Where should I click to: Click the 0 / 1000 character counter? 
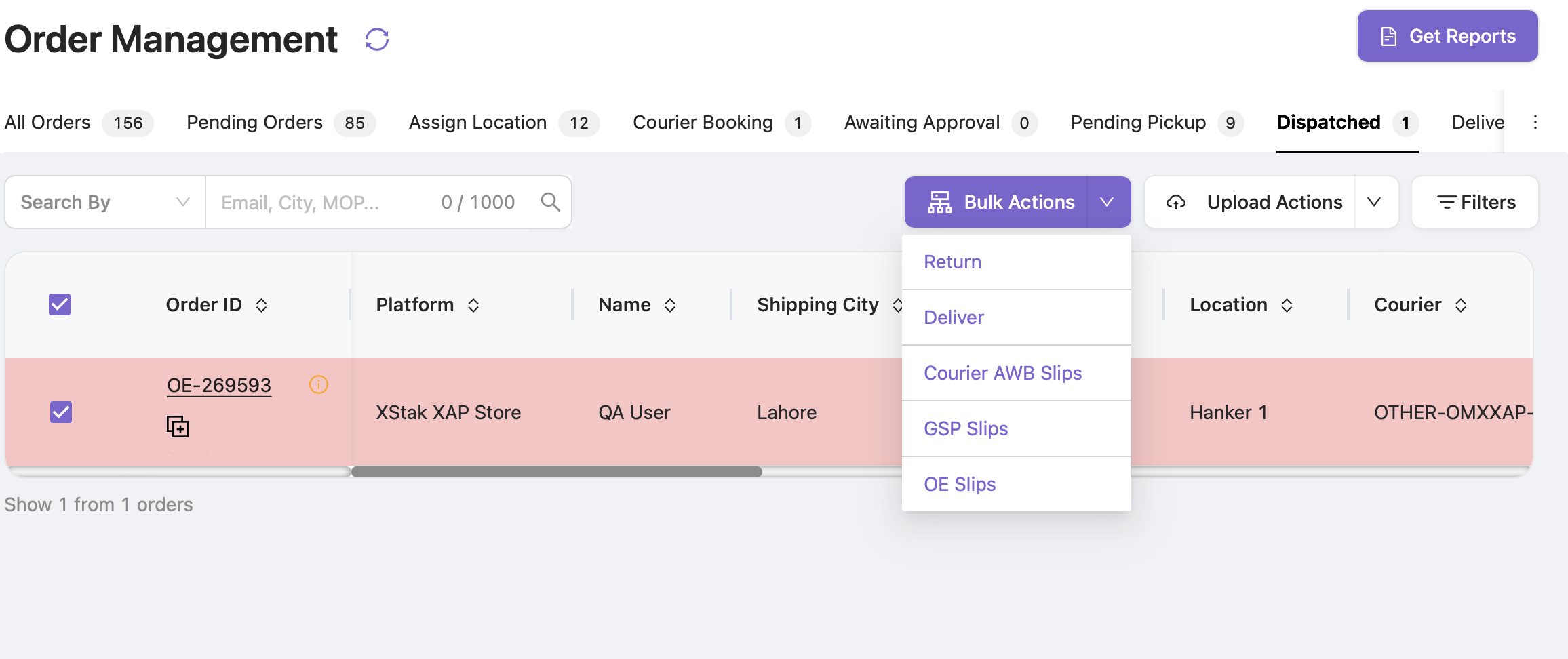pos(478,202)
